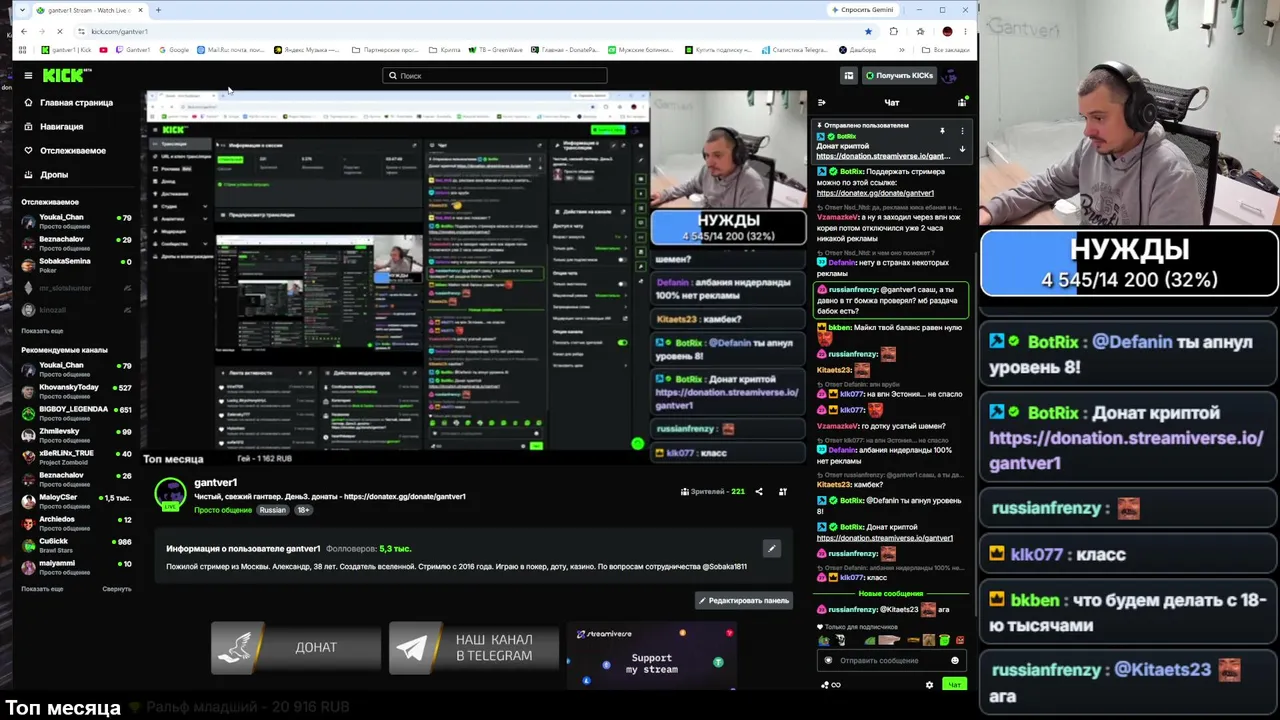Toggle the bookmark star in address bar
Screen dimensions: 1280x720
867,31
